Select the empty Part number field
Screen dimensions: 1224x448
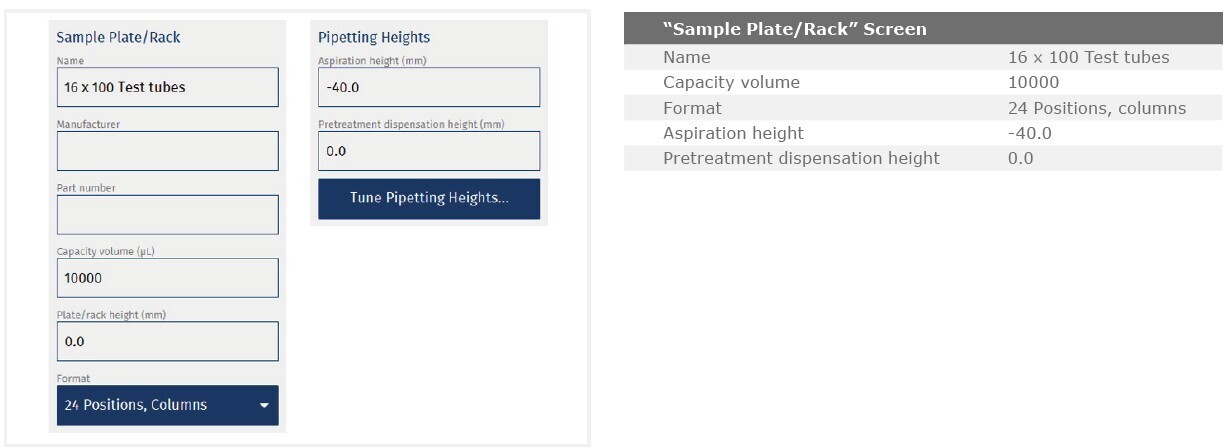tap(167, 215)
